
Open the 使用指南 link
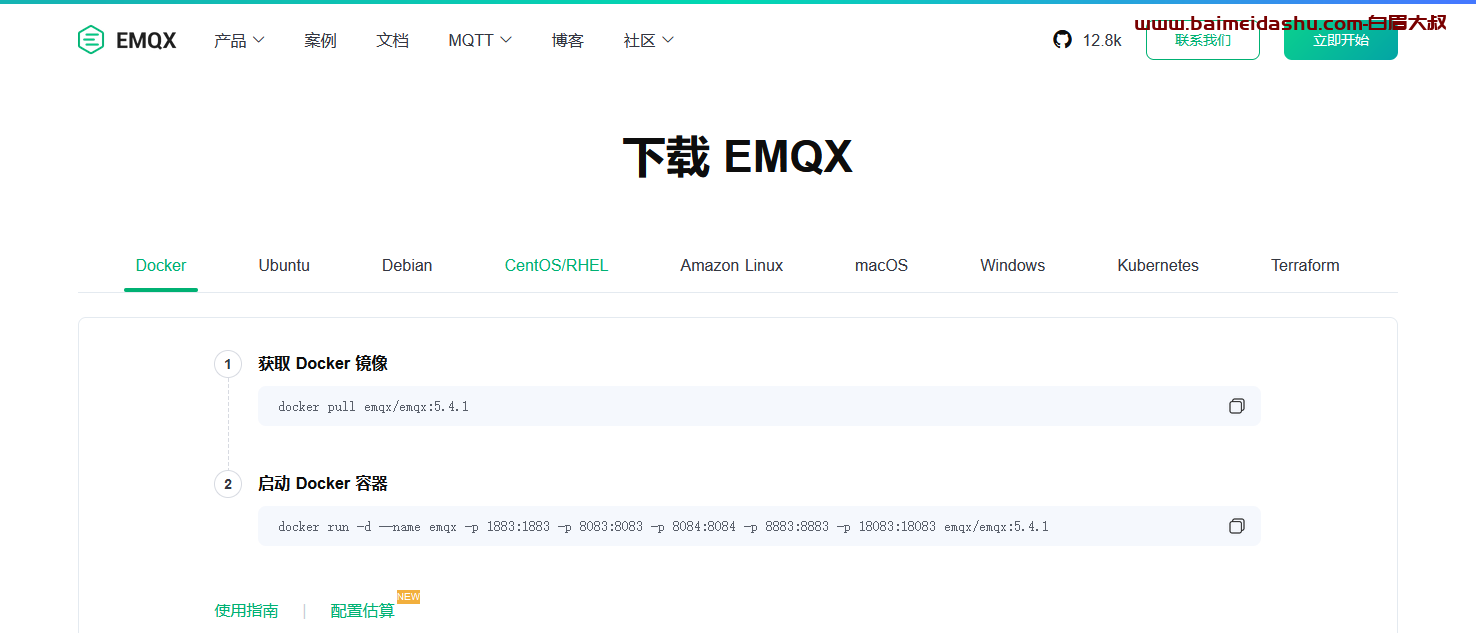(x=246, y=610)
